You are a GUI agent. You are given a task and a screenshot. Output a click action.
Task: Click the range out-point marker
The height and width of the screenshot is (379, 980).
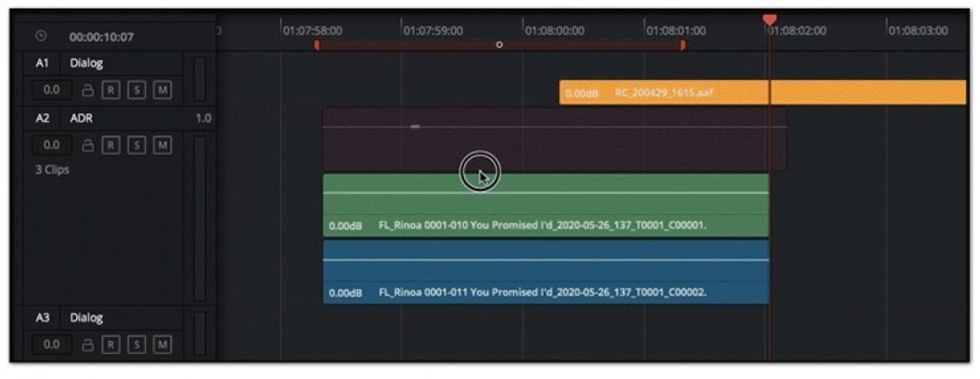682,45
